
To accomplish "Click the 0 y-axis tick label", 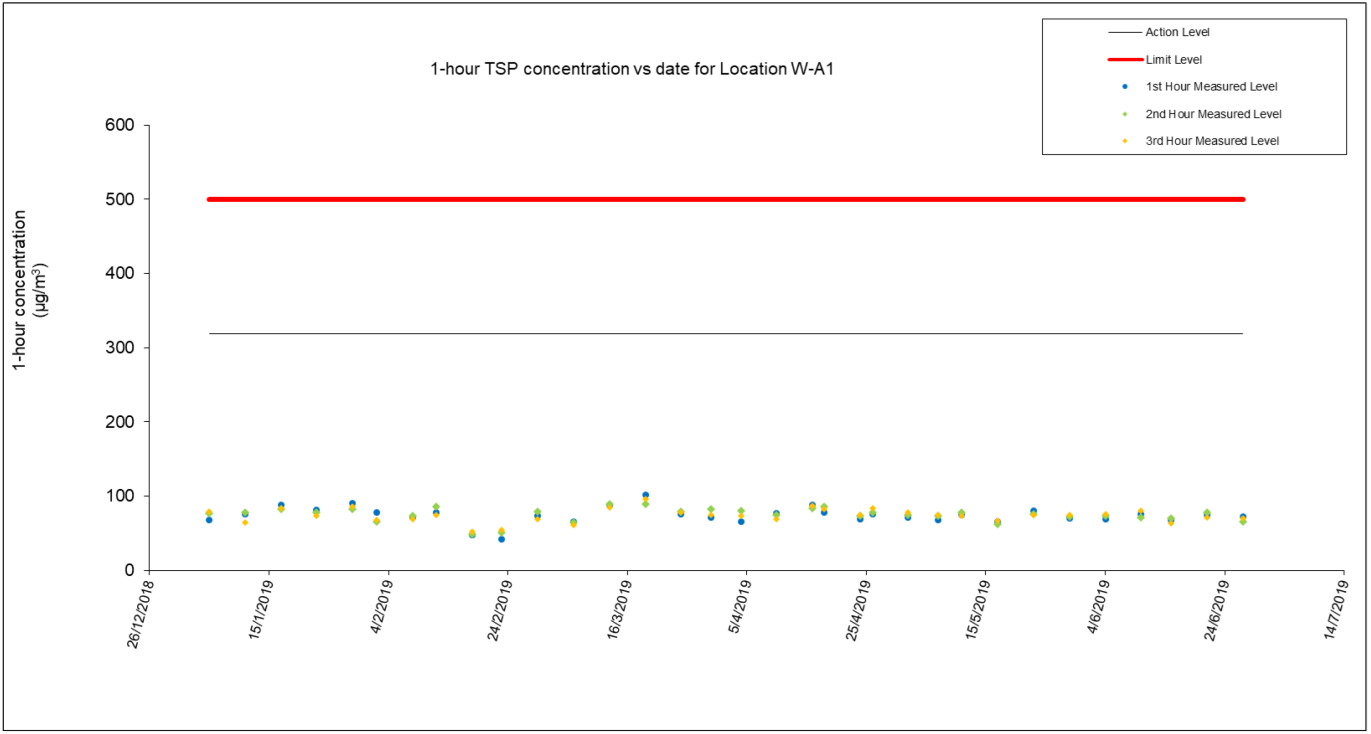I will [128, 570].
